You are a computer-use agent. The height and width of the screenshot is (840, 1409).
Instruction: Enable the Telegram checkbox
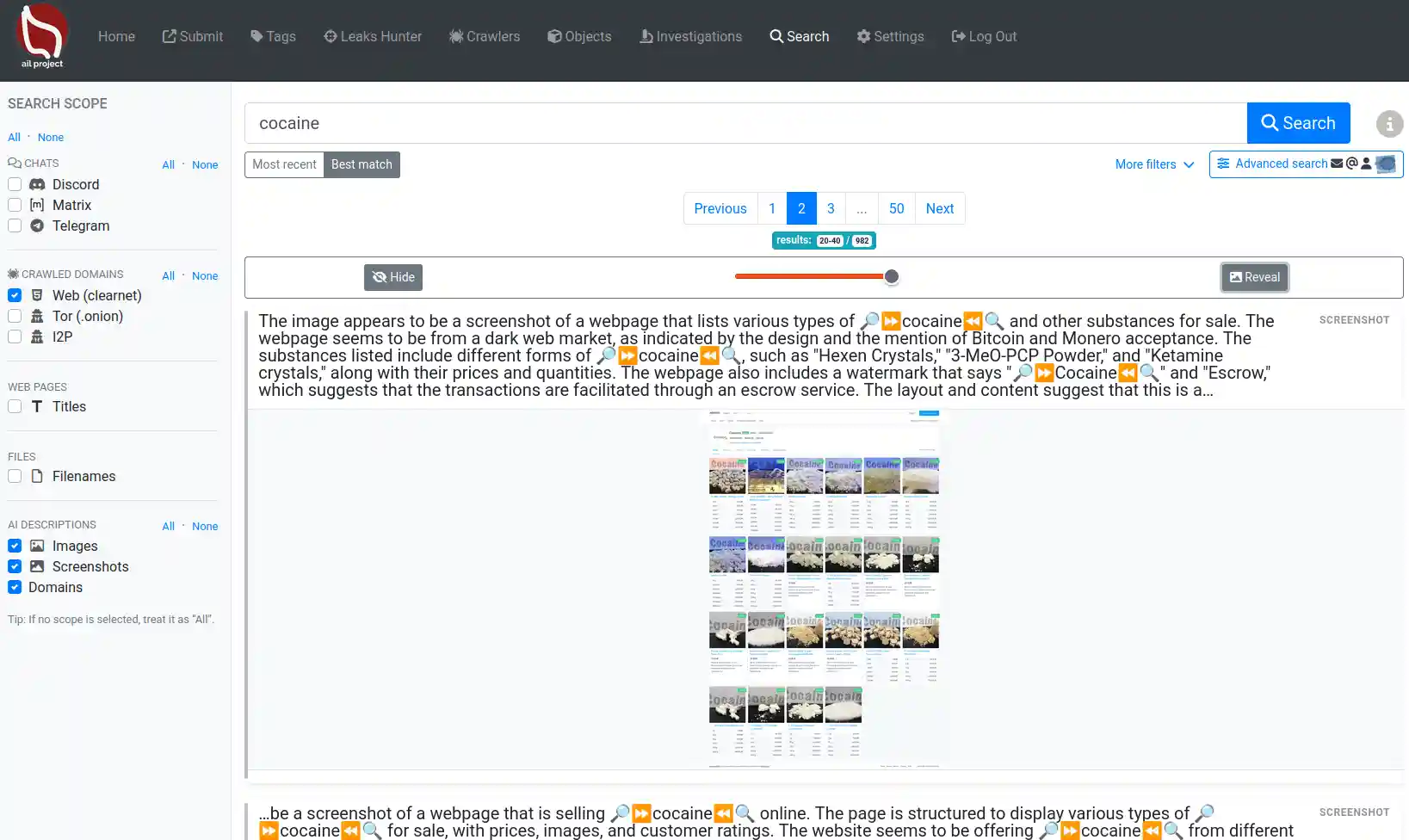15,225
